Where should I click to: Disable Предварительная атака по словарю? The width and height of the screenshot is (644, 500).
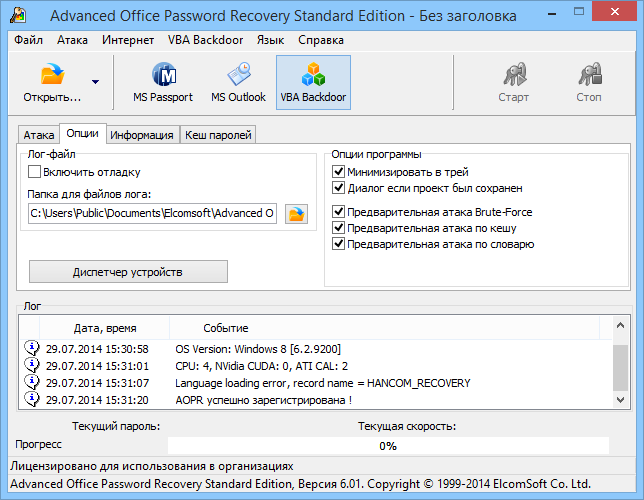point(338,244)
